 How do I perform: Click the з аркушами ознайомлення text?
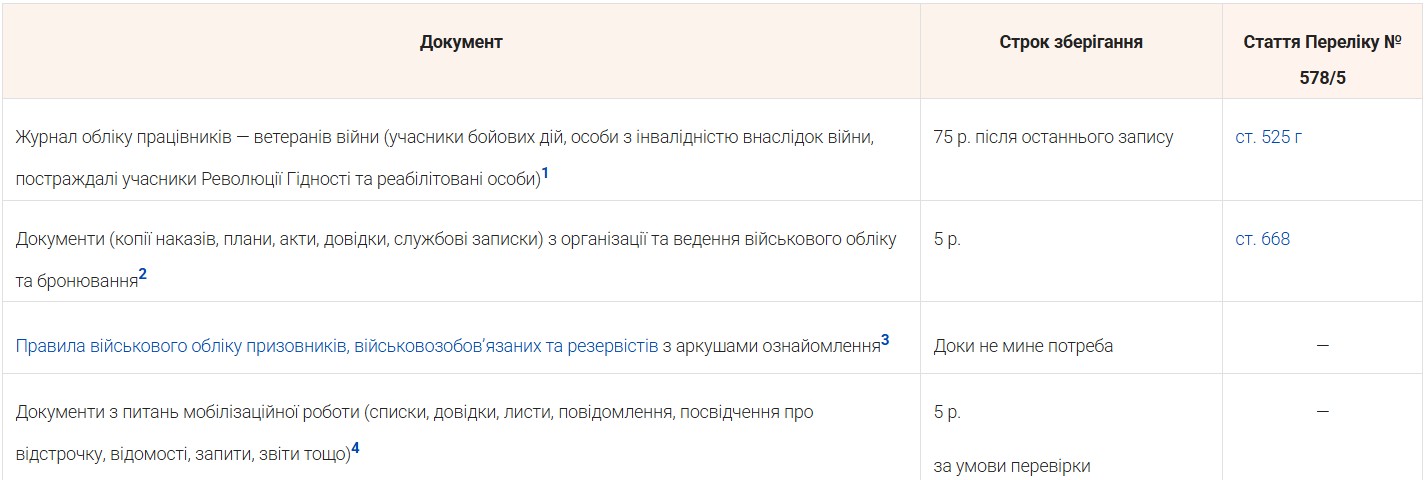point(771,346)
